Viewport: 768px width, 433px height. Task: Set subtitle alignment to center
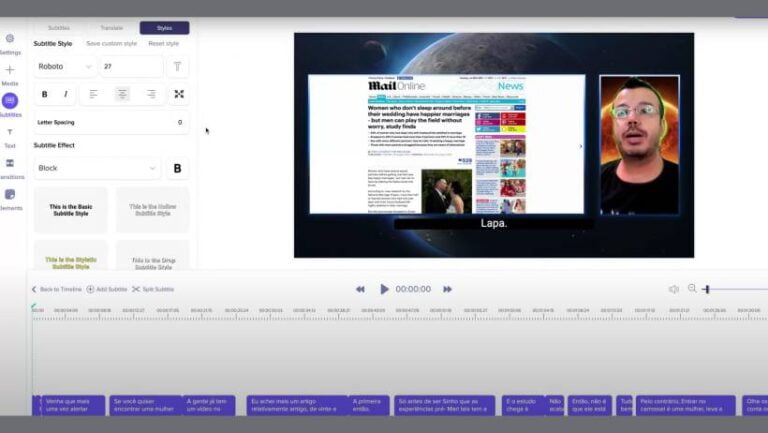(x=122, y=94)
